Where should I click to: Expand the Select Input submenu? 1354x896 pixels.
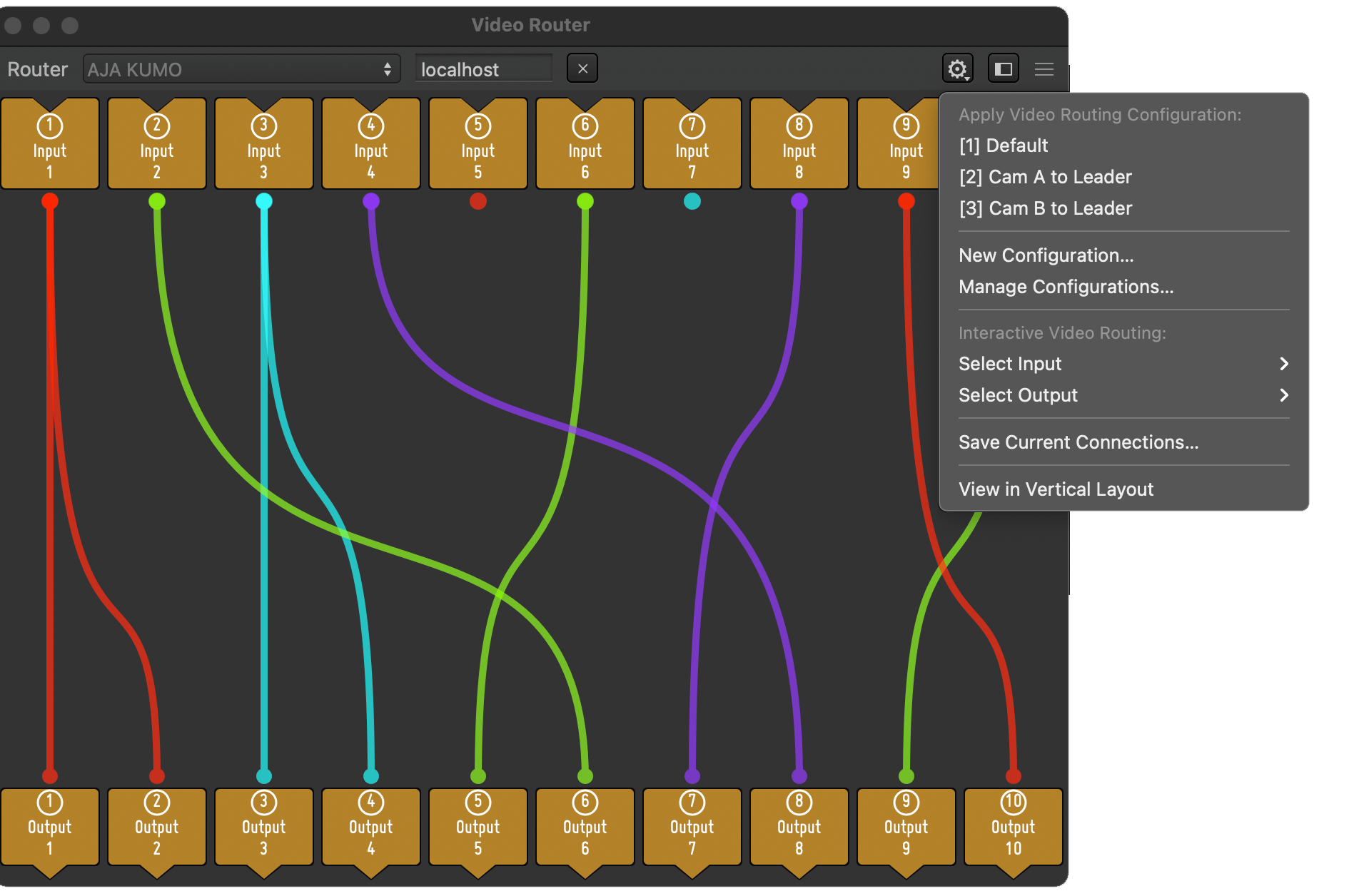tap(1123, 364)
